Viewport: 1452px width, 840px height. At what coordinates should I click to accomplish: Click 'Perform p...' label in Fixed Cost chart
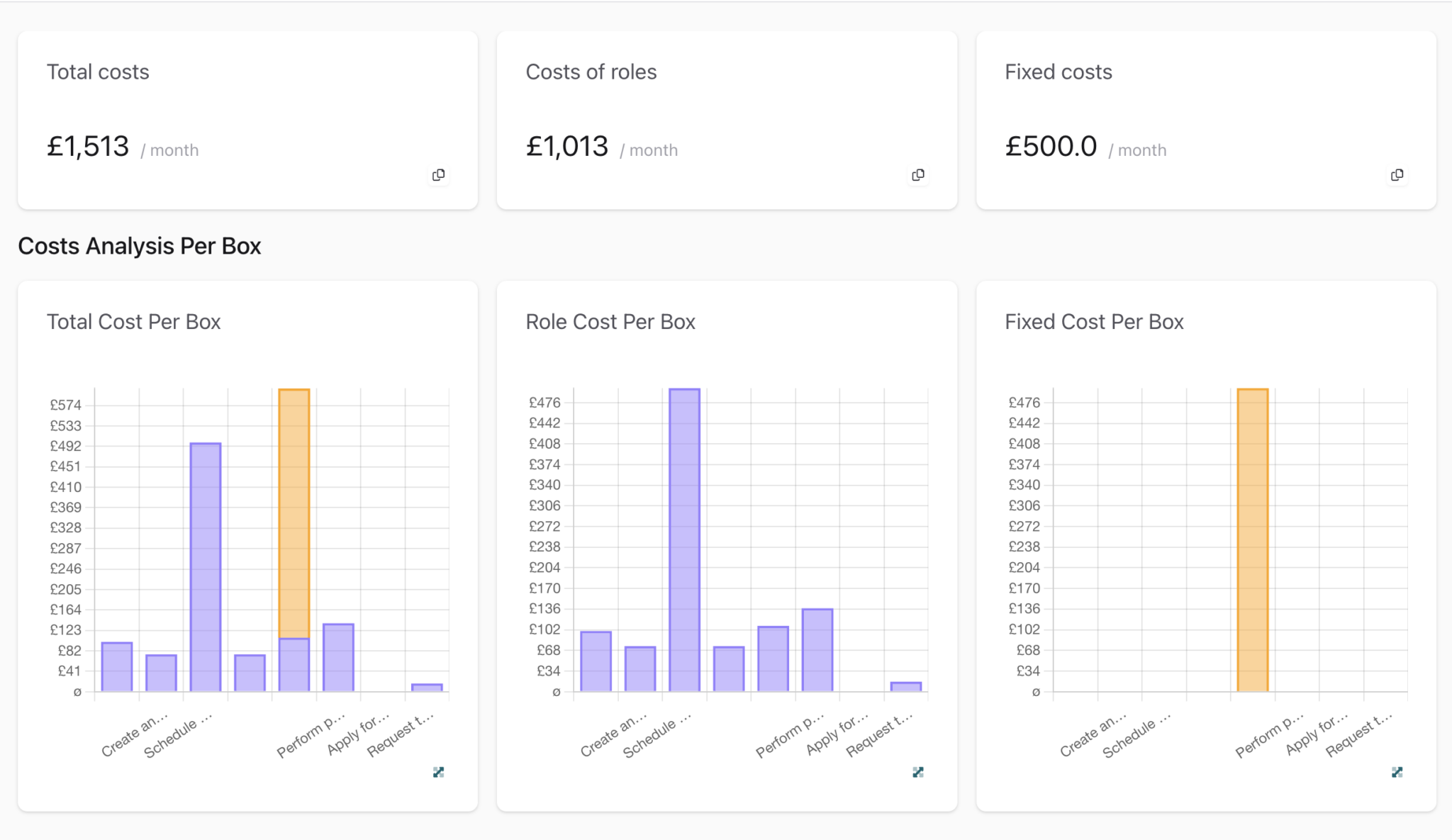click(1269, 736)
